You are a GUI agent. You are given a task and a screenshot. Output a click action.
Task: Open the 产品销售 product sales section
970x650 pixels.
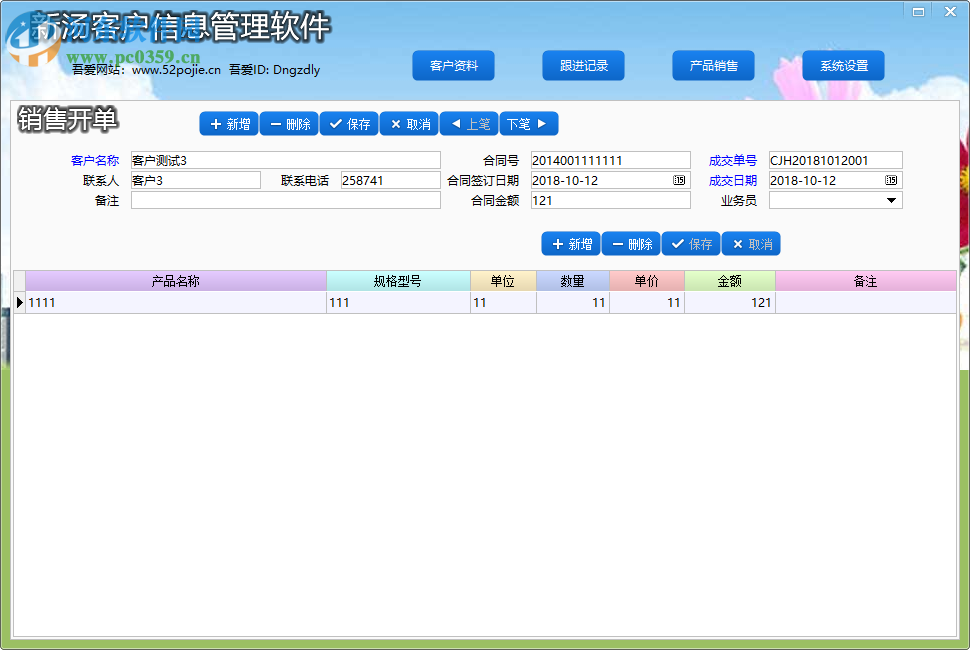click(713, 65)
